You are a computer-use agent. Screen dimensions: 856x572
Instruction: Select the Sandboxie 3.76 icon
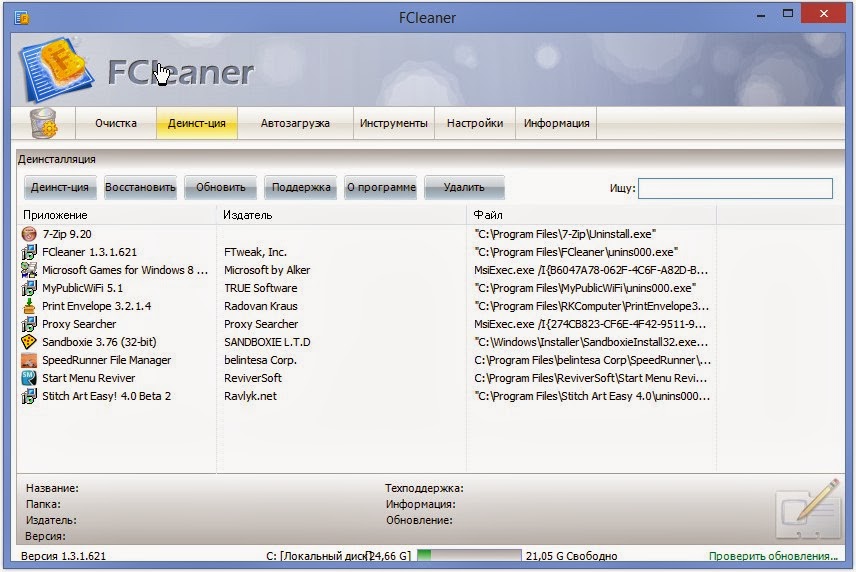[29, 342]
